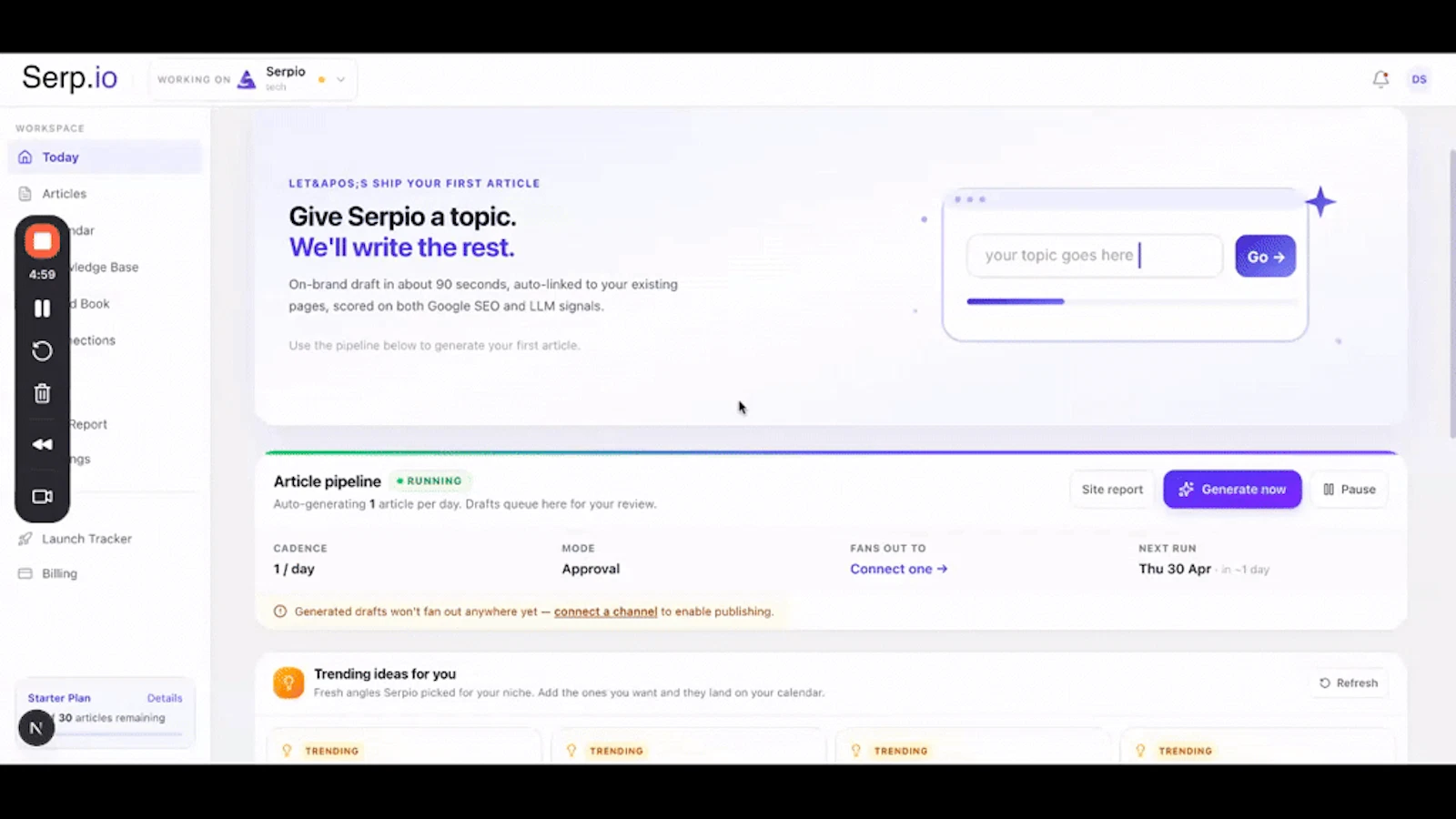The height and width of the screenshot is (819, 1456).
Task: Click the "Article pipeline" heading
Action: (x=328, y=481)
